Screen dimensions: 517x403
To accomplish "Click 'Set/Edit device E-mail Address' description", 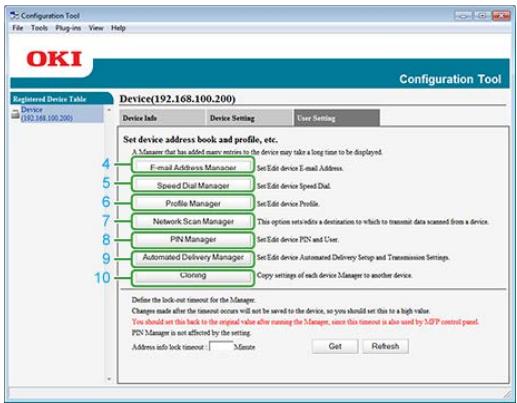I will [x=300, y=168].
